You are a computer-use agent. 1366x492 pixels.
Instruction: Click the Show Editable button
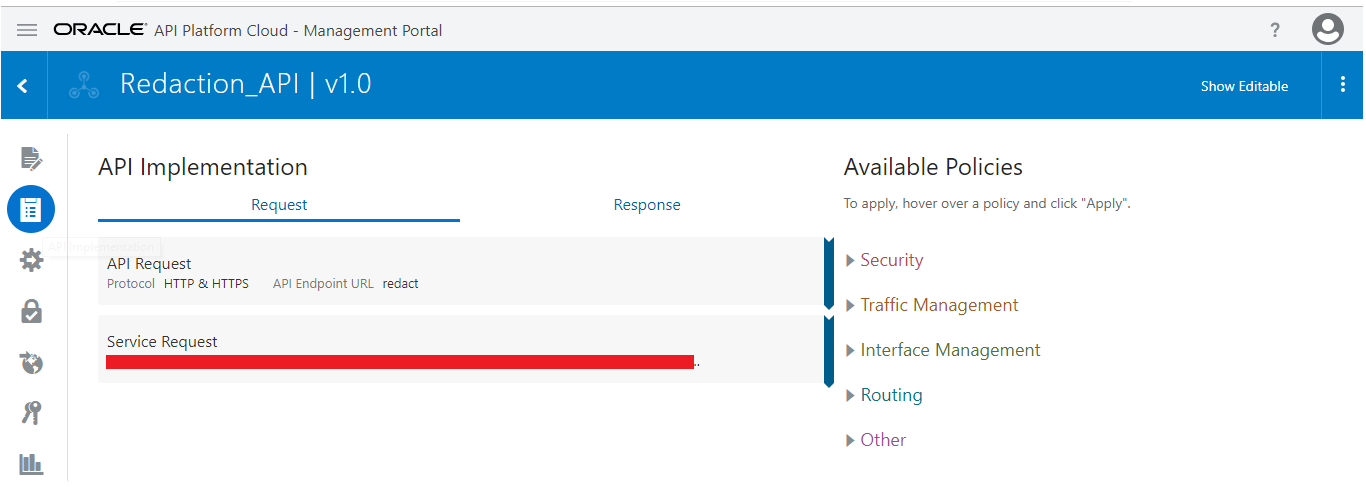pyautogui.click(x=1244, y=86)
